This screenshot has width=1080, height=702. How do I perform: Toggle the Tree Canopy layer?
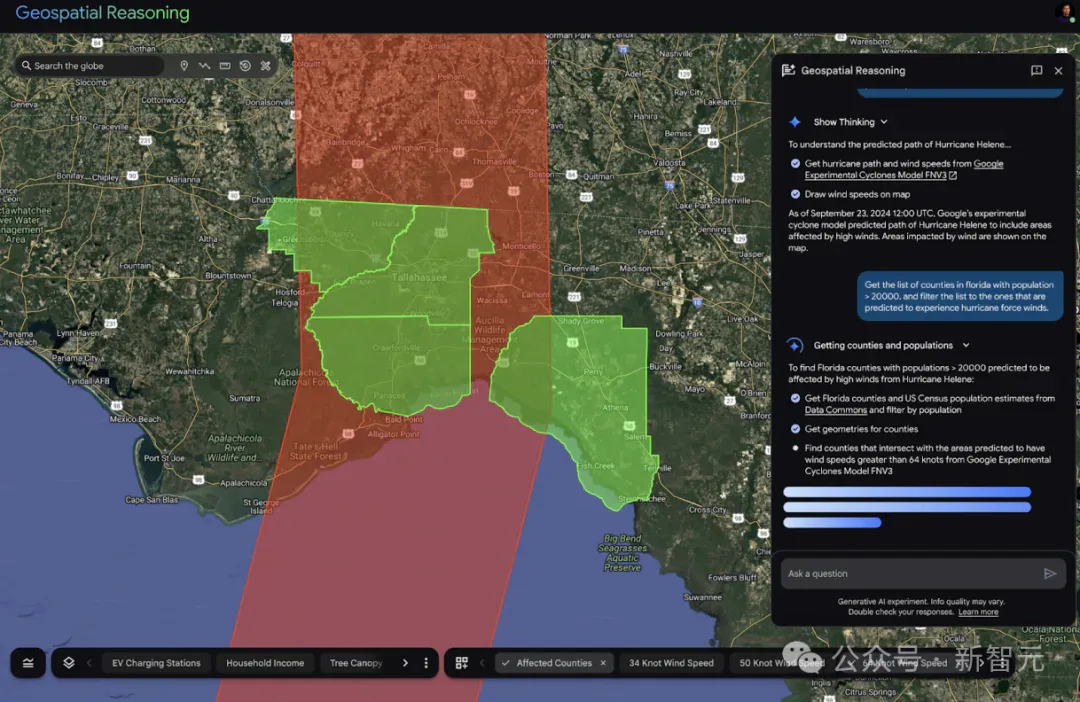356,663
